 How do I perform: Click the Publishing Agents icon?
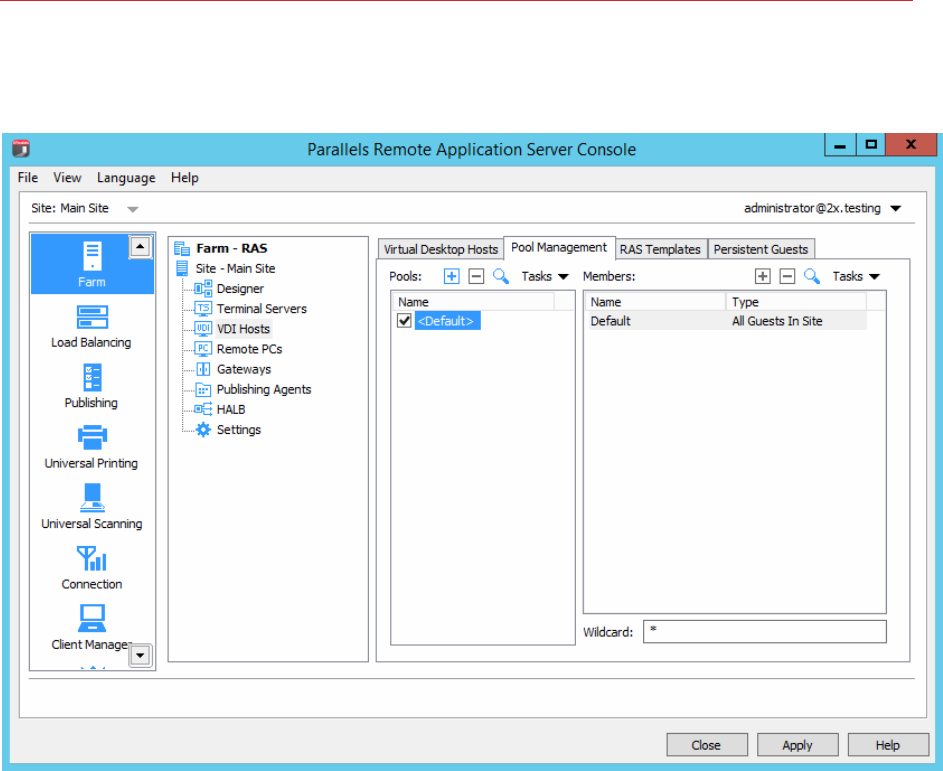[x=203, y=389]
